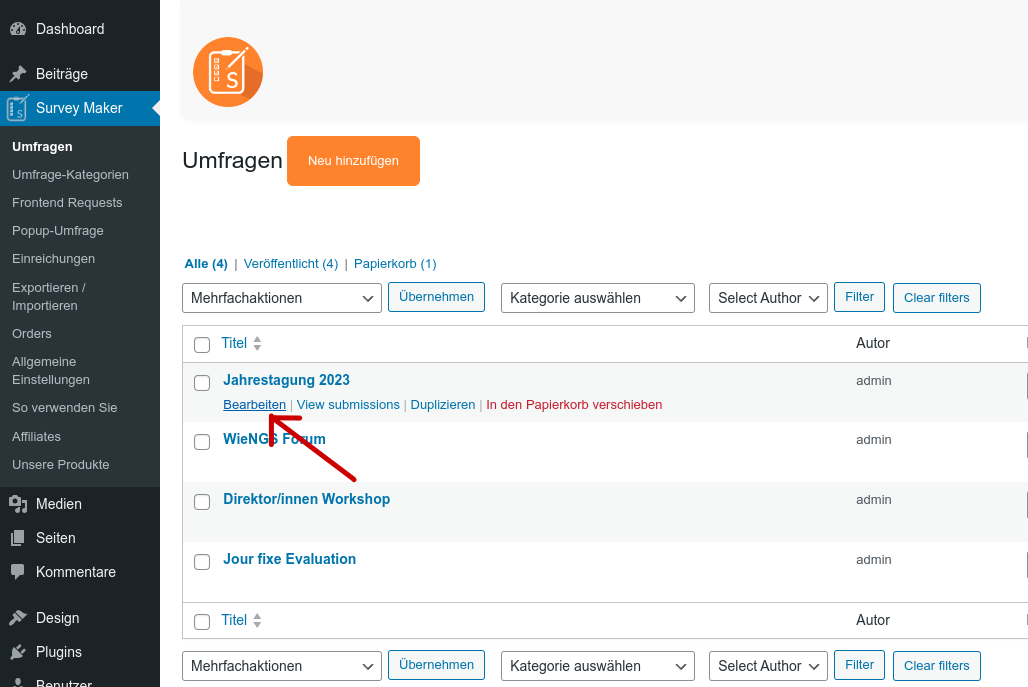Tick the WieNGS Forum row checkbox
The width and height of the screenshot is (1028, 687).
202,442
